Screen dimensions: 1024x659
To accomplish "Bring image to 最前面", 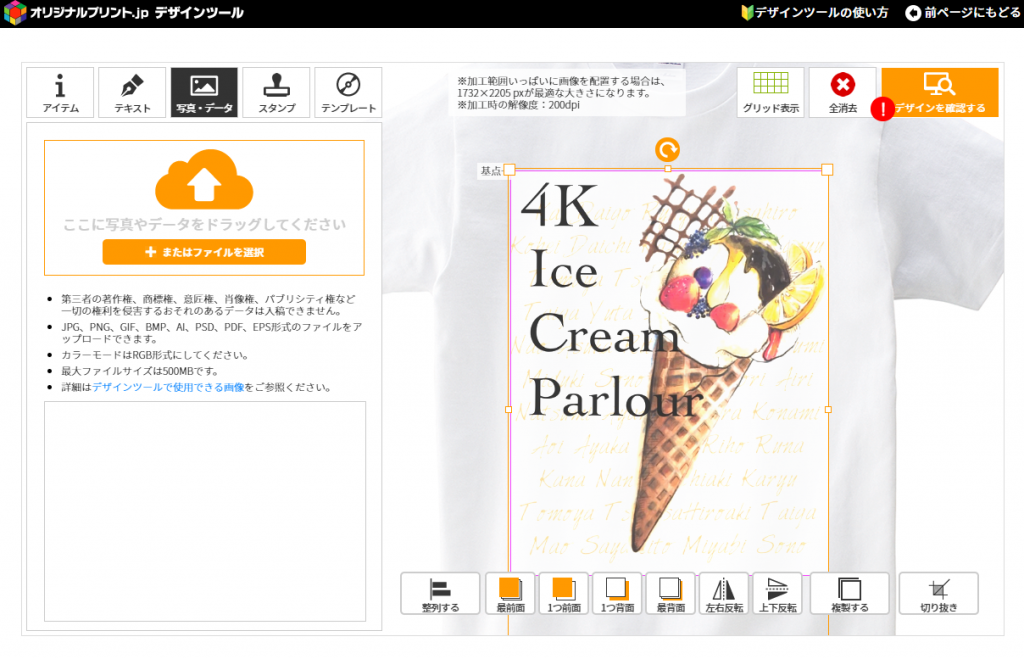I will tap(510, 594).
